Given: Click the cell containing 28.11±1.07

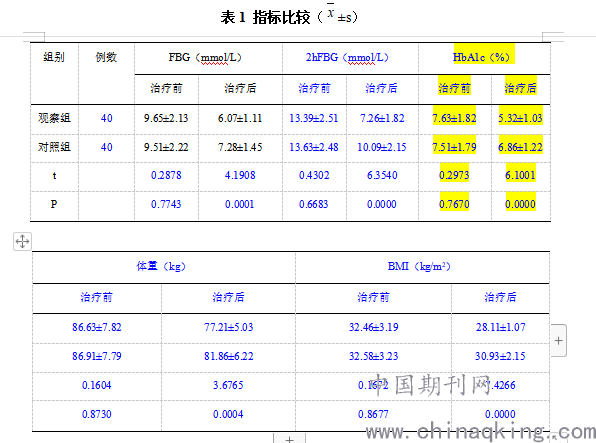Looking at the screenshot, I should coord(501,327).
